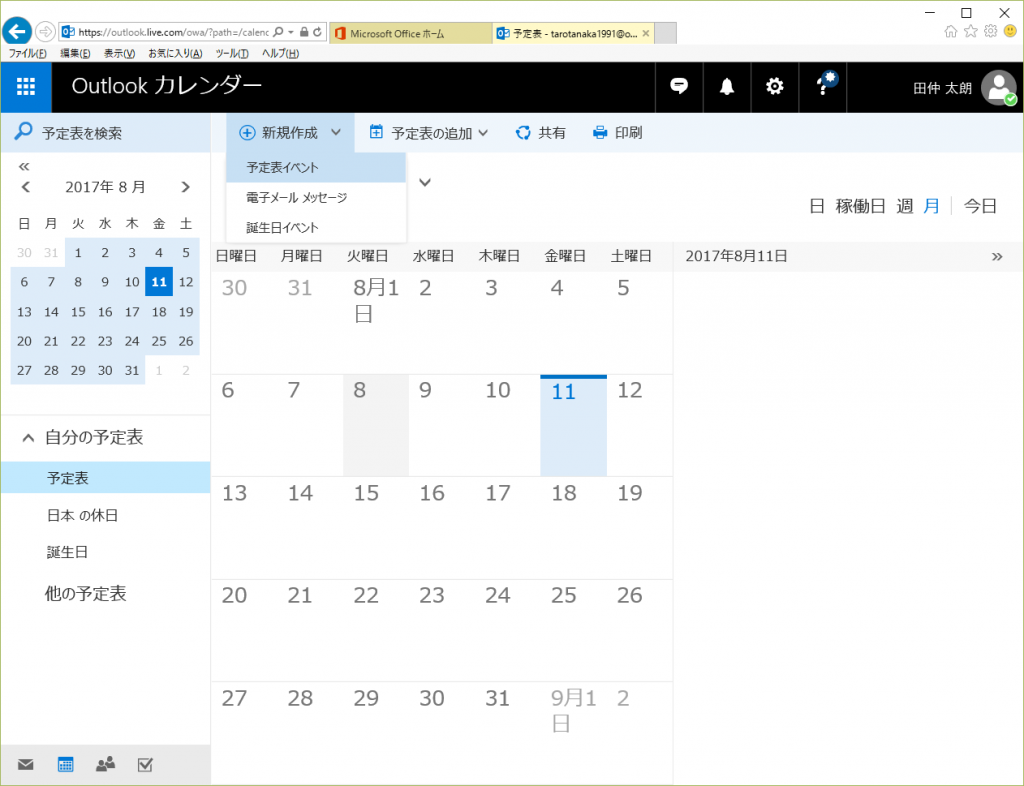Click the browser forward arrow

pyautogui.click(x=45, y=31)
